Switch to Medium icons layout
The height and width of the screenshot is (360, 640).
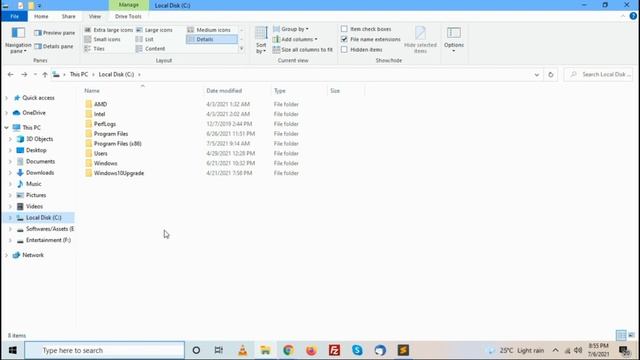[209, 30]
